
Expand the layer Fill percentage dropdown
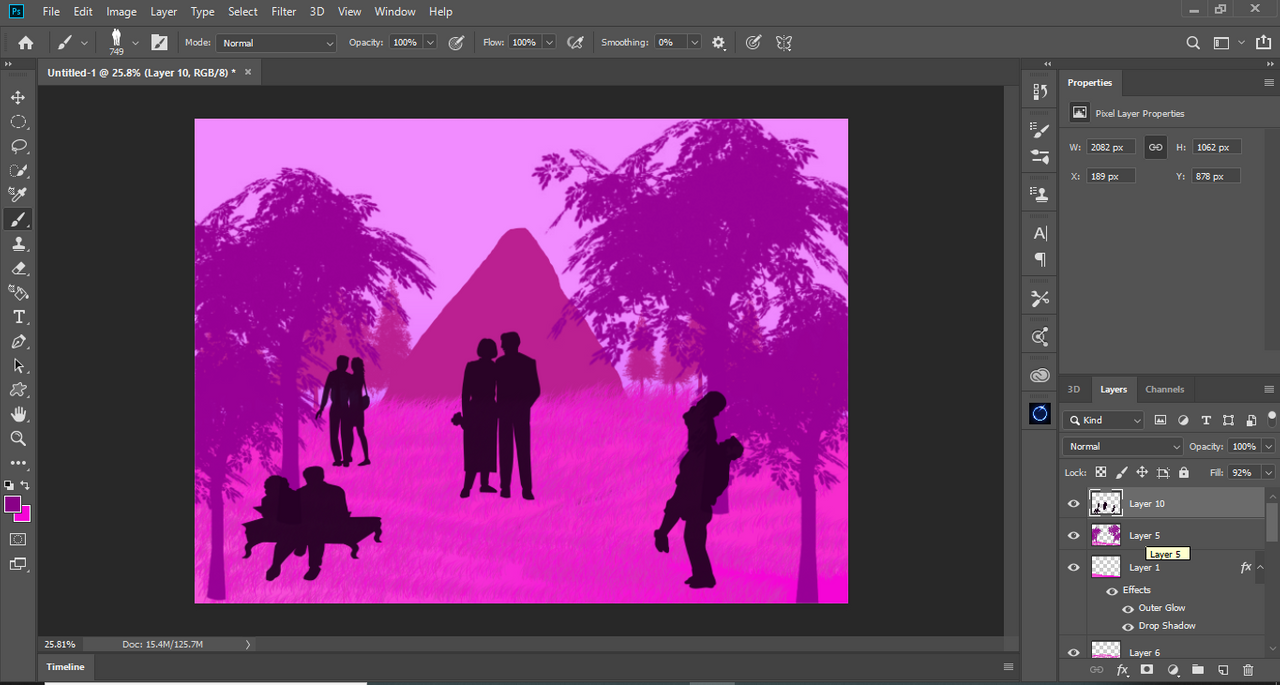(x=1268, y=472)
